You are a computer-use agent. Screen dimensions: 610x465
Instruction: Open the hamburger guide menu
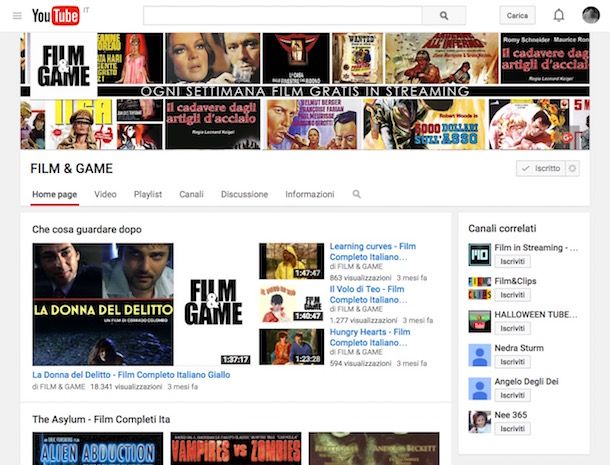17,16
